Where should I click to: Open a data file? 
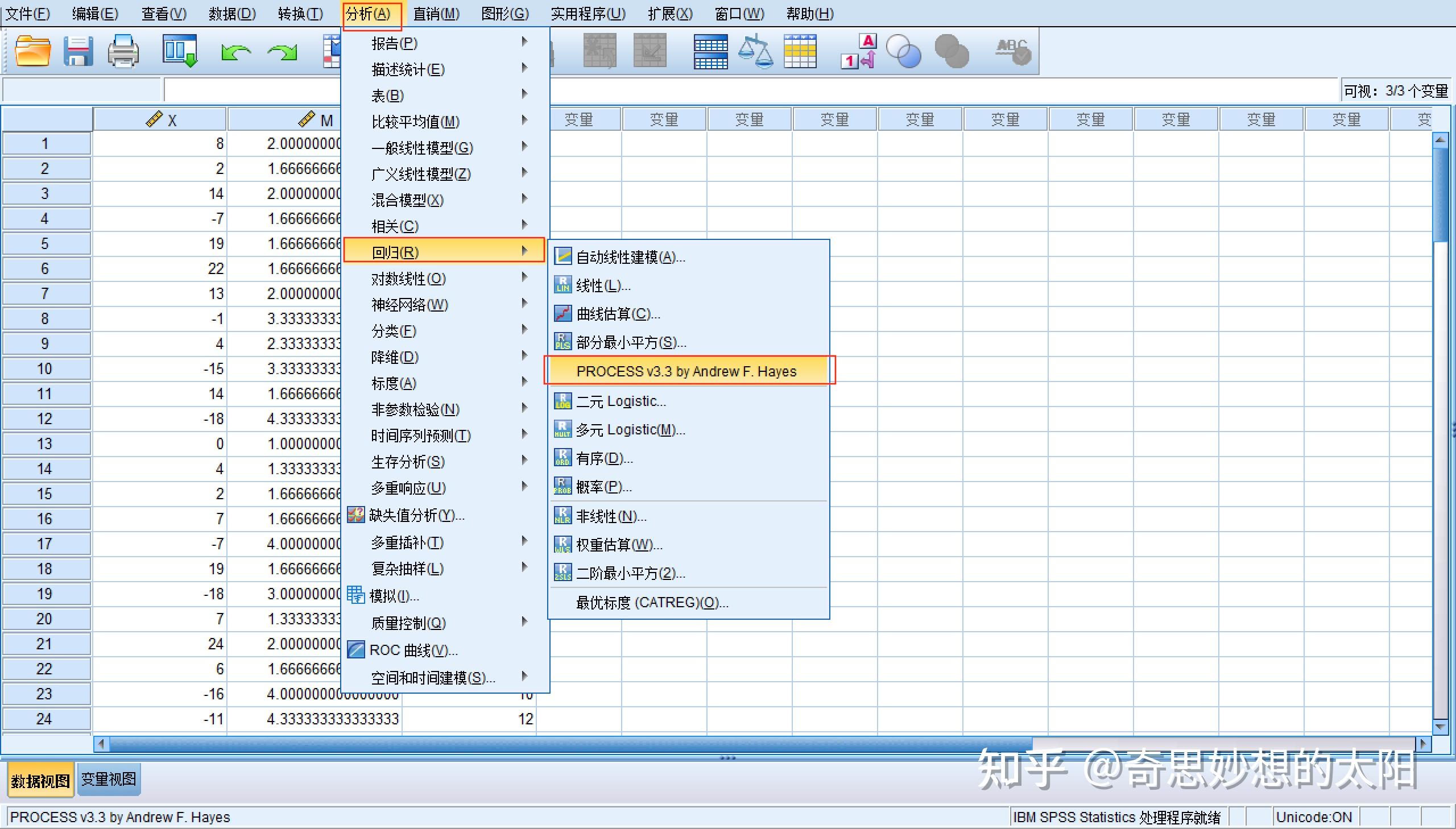(31, 51)
